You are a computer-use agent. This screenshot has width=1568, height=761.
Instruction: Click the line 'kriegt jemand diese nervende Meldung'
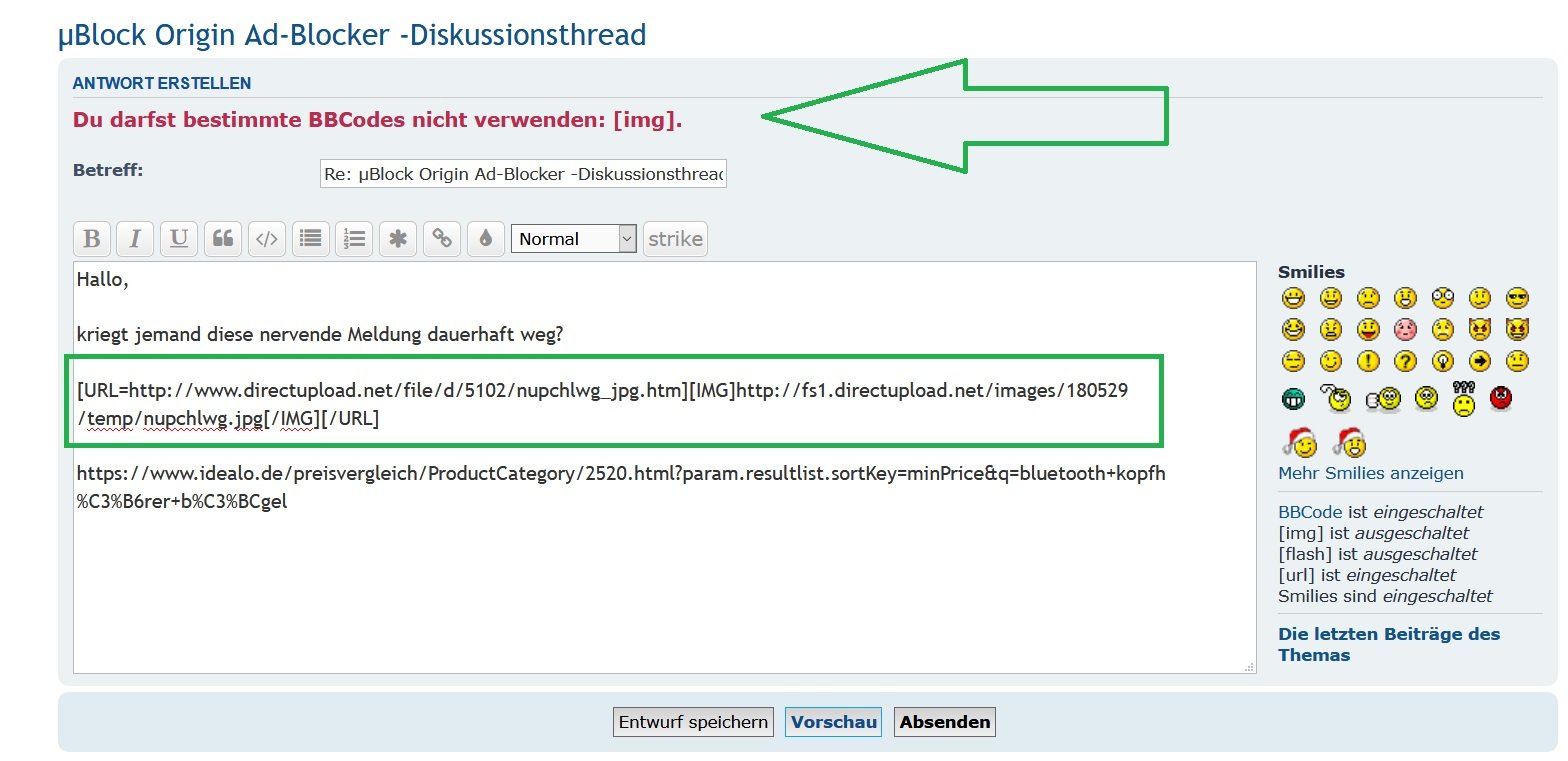(320, 335)
